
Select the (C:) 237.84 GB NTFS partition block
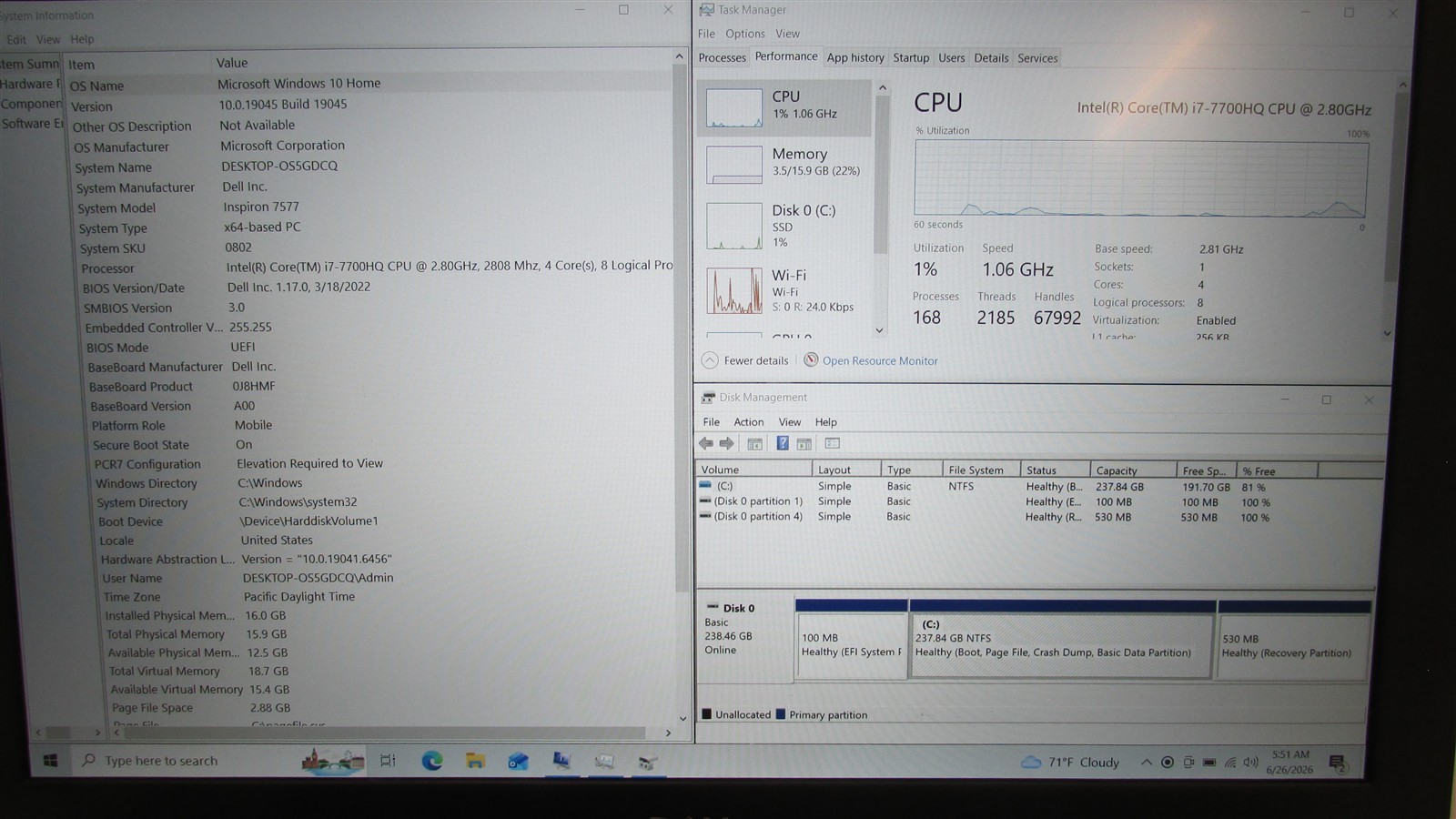point(1061,645)
